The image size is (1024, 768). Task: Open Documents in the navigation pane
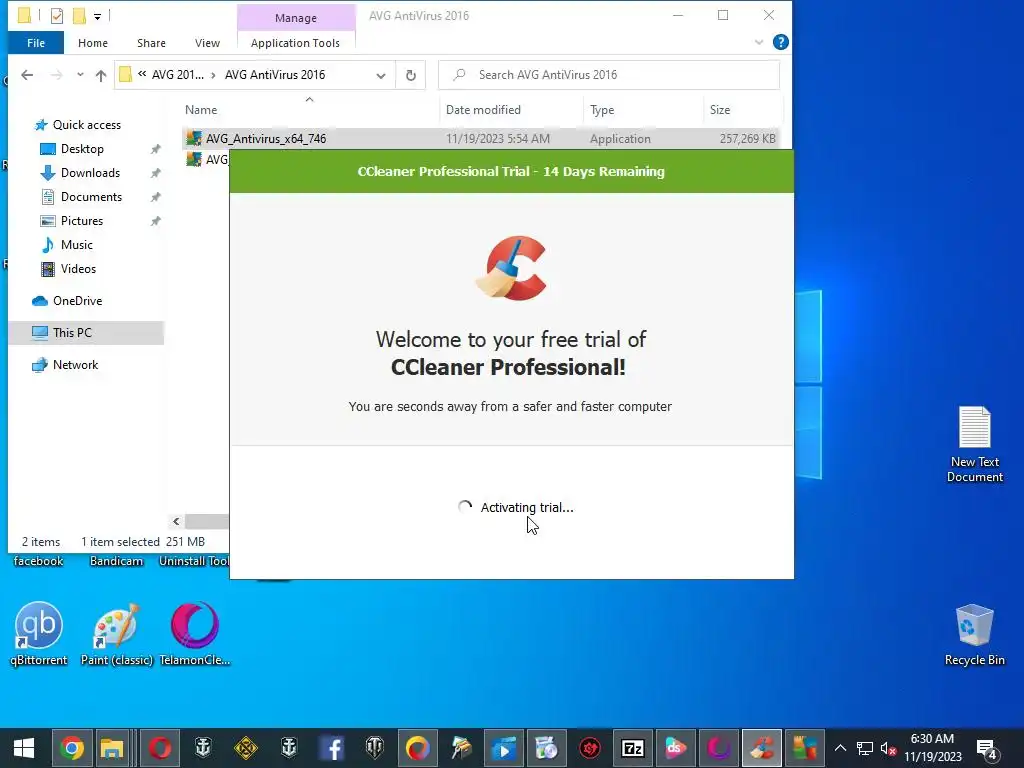click(91, 197)
